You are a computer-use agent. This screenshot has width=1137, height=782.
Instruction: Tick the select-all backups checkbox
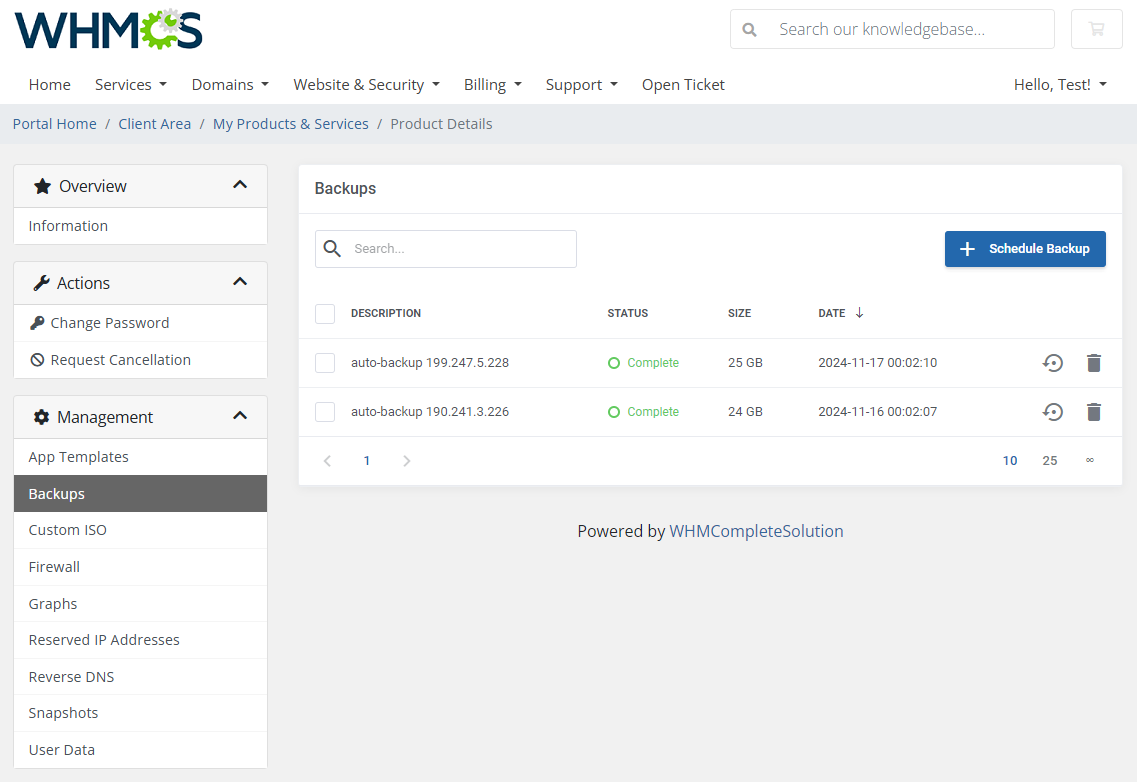(325, 313)
